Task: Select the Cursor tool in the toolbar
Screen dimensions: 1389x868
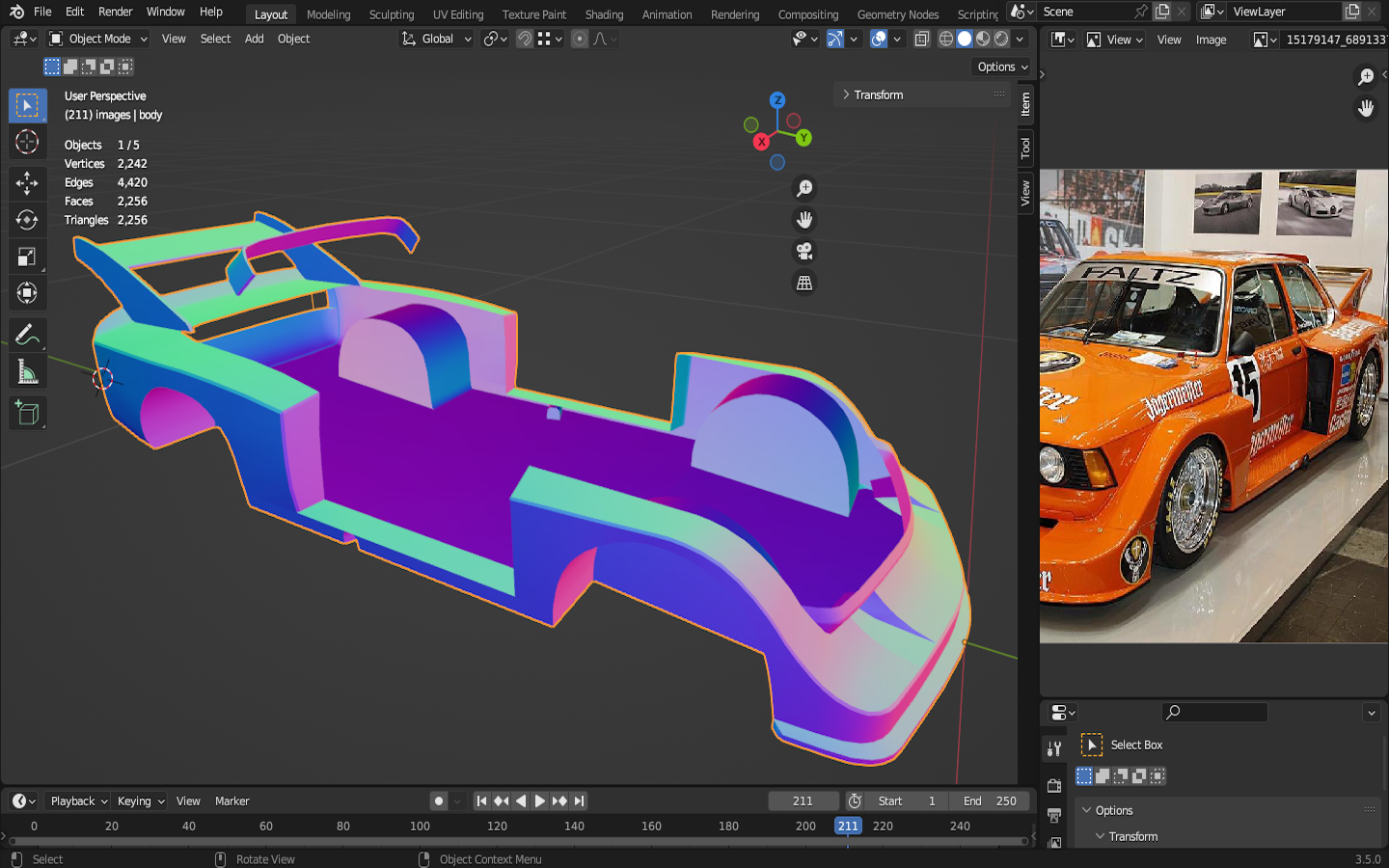Action: tap(27, 143)
